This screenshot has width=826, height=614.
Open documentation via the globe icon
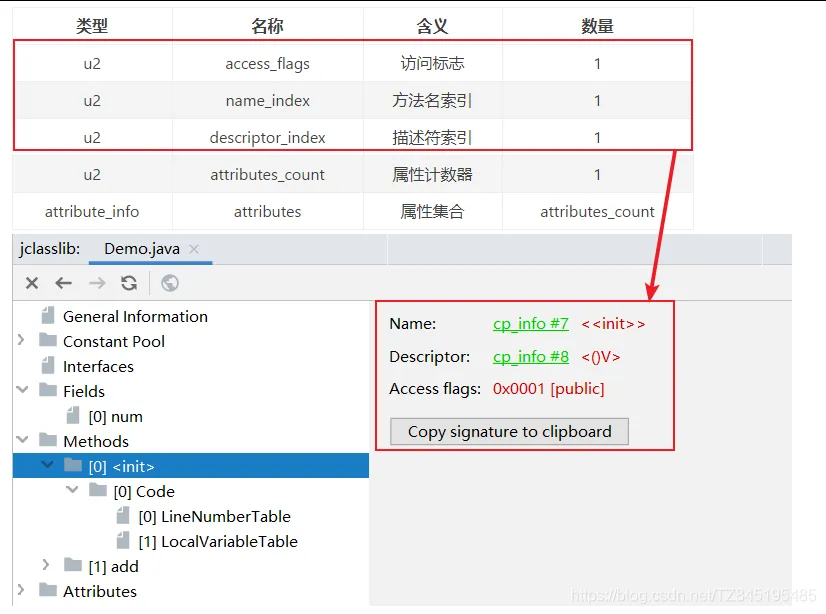pyautogui.click(x=169, y=283)
